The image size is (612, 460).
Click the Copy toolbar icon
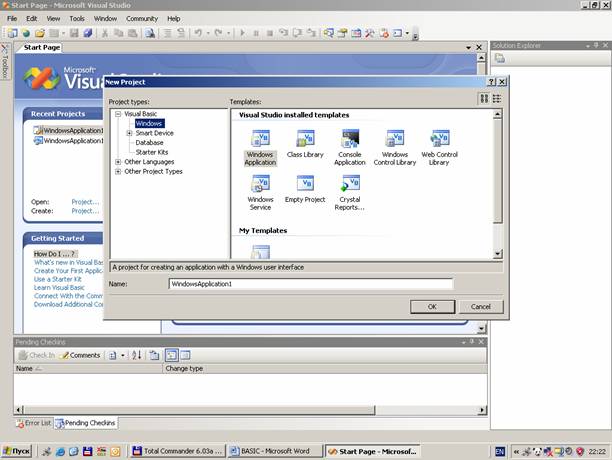tap(118, 33)
